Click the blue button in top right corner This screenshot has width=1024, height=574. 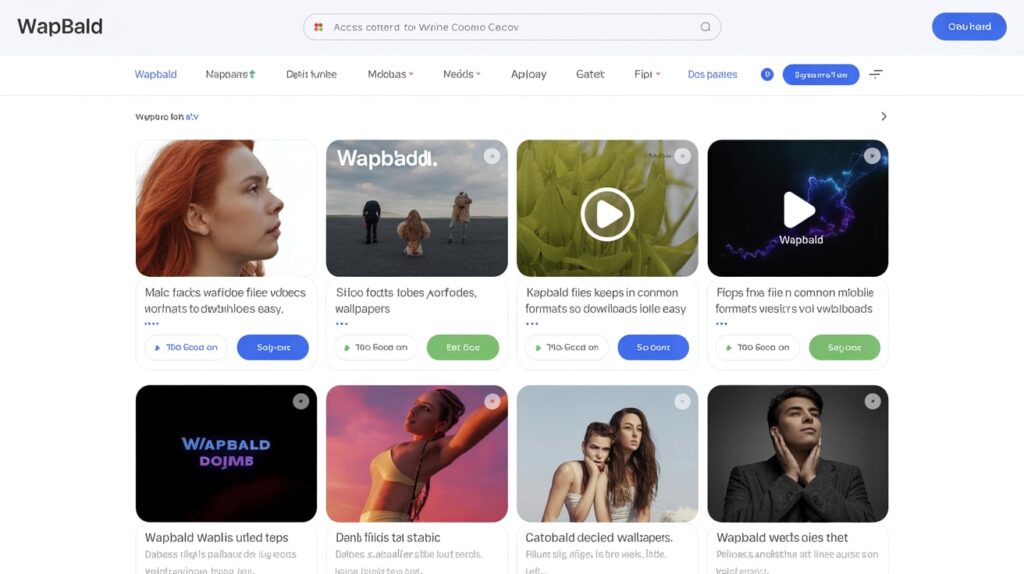point(968,27)
